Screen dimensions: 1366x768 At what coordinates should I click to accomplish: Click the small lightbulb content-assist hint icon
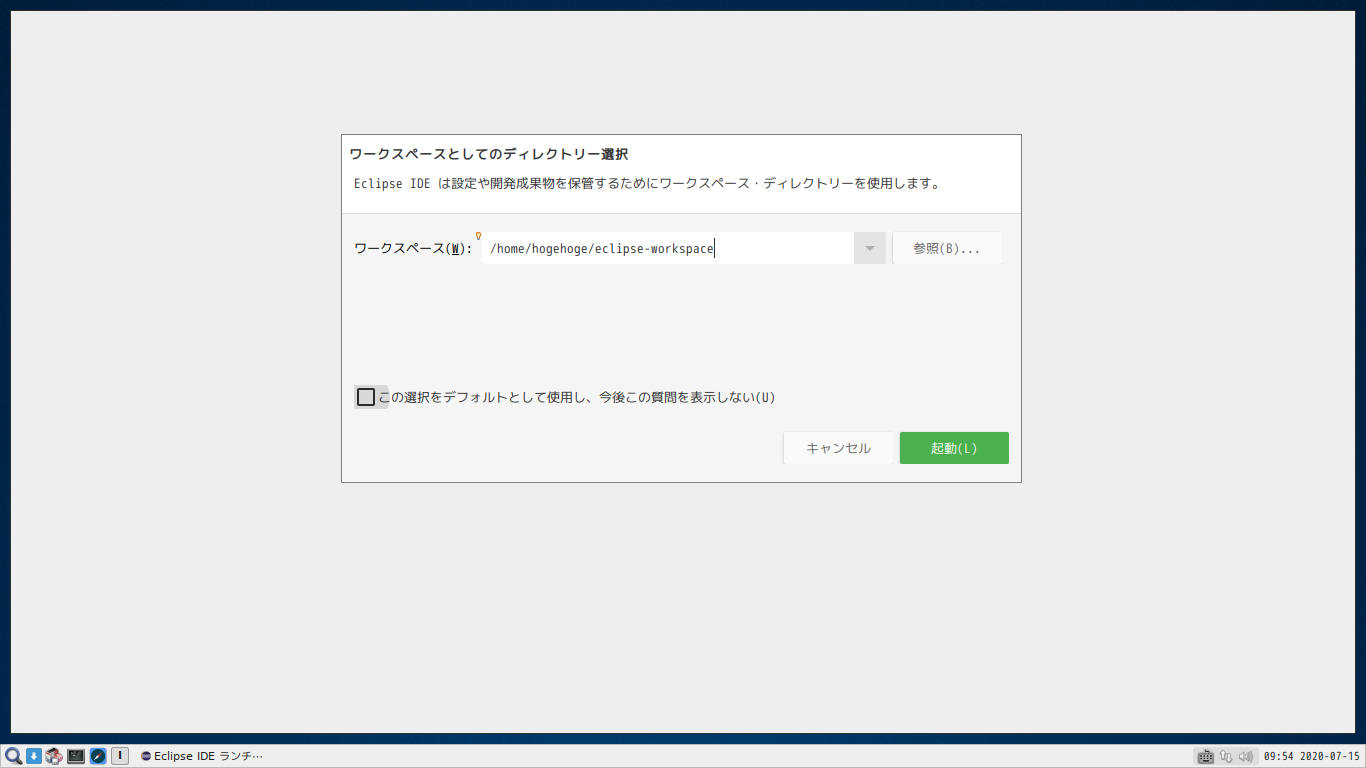point(478,236)
